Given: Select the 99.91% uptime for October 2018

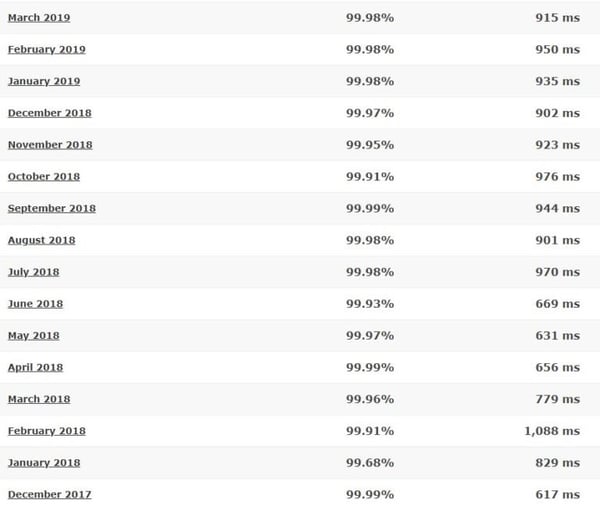Looking at the screenshot, I should [370, 177].
